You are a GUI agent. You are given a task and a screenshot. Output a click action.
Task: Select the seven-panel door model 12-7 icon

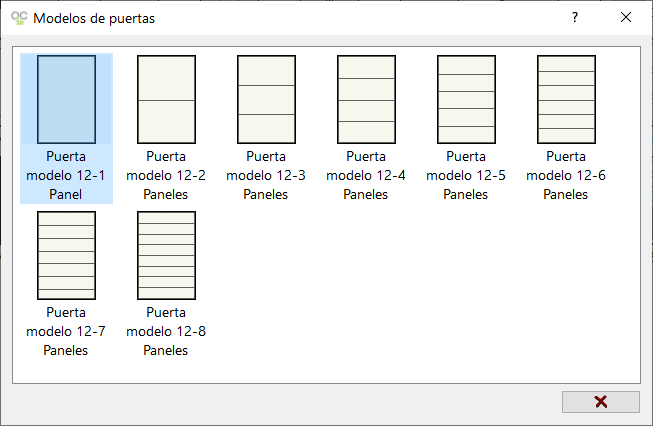pyautogui.click(x=67, y=255)
